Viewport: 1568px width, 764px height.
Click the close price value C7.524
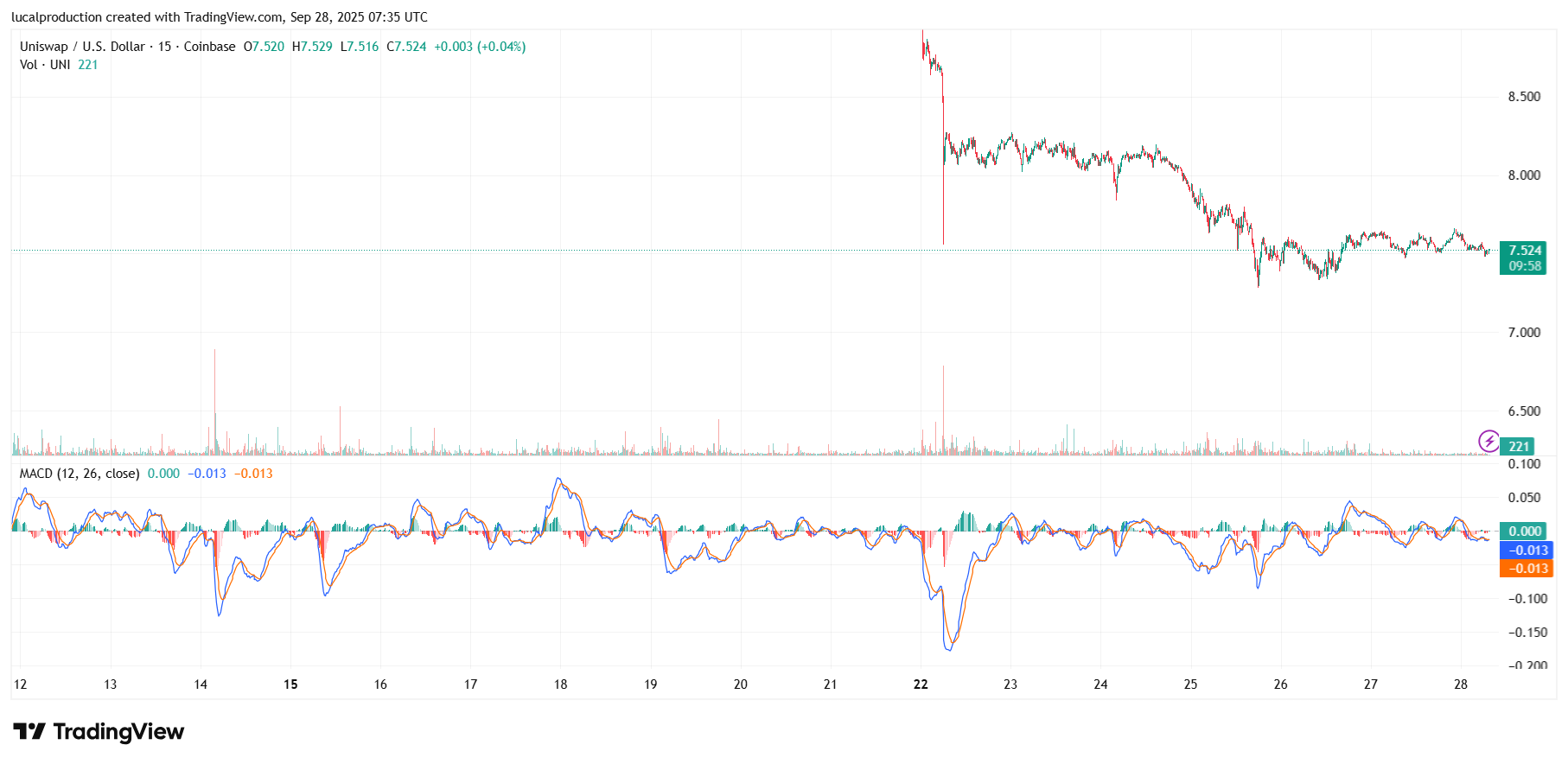pos(406,47)
